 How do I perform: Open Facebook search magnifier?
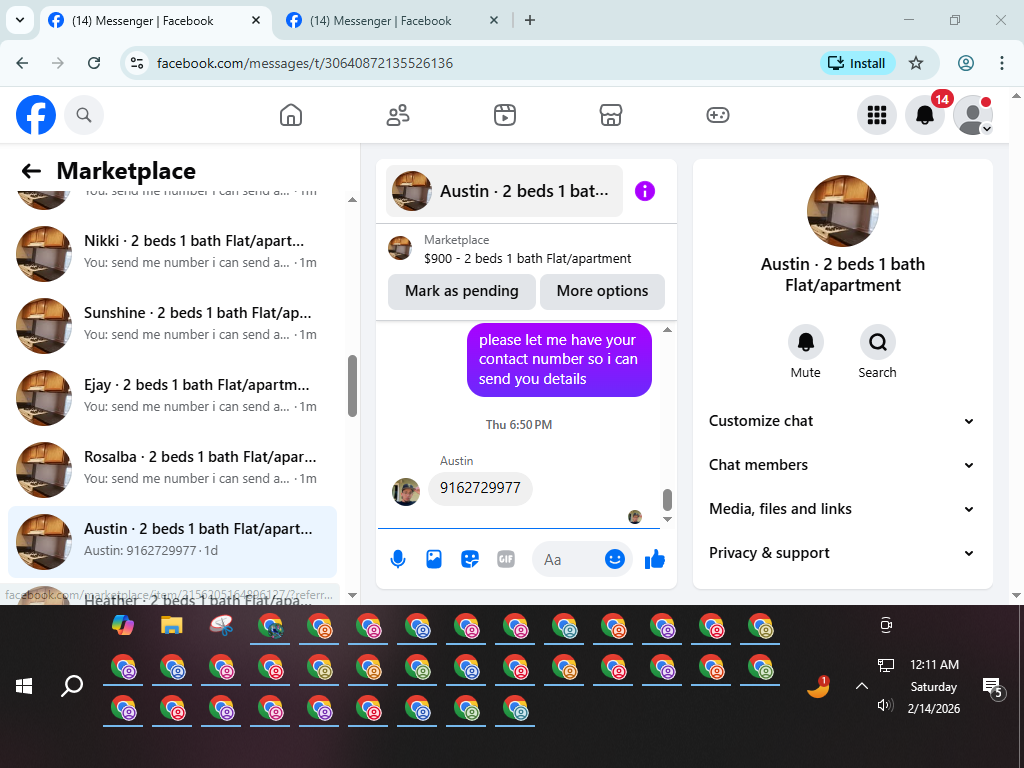[84, 115]
